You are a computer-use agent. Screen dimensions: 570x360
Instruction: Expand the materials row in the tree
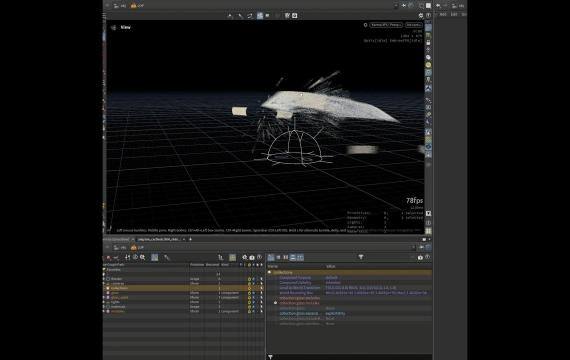click(104, 307)
